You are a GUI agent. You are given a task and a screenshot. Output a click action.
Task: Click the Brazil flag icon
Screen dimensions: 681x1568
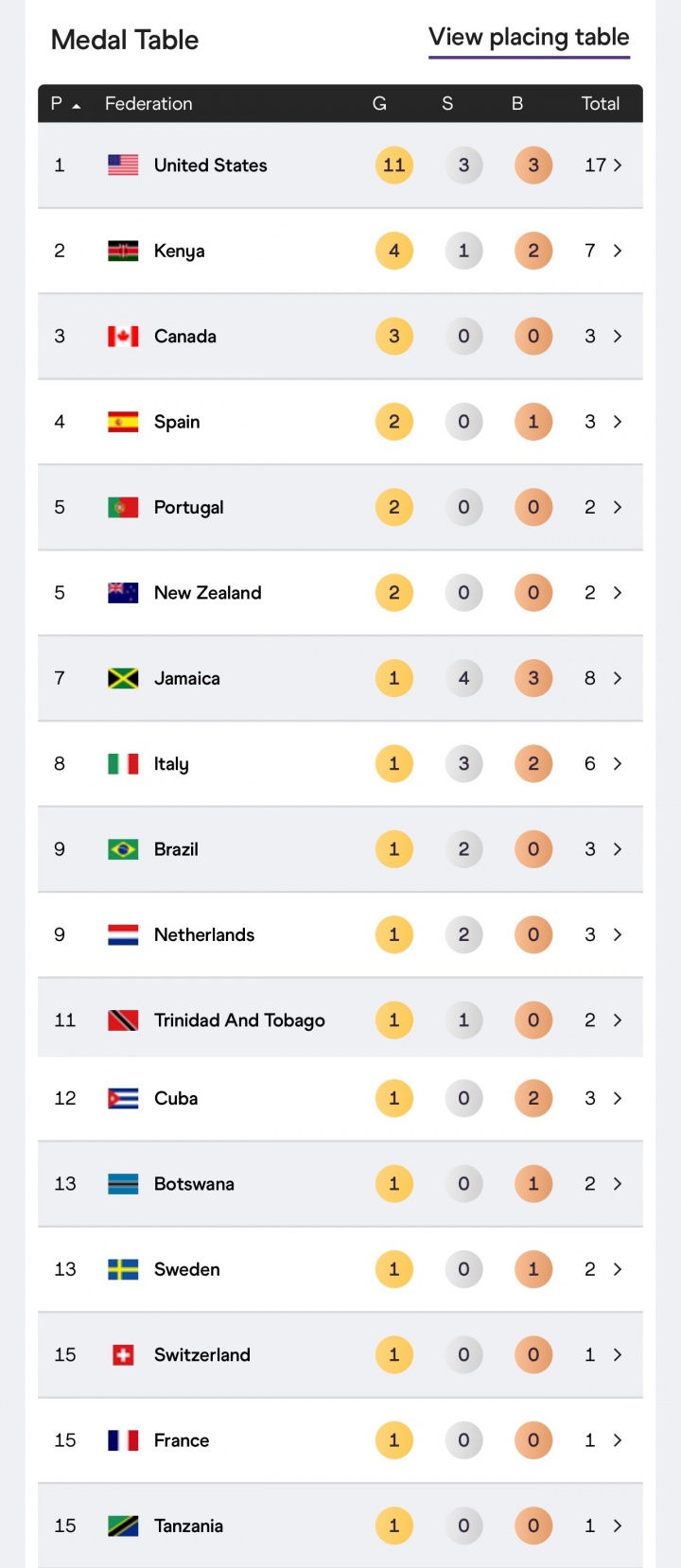point(123,849)
